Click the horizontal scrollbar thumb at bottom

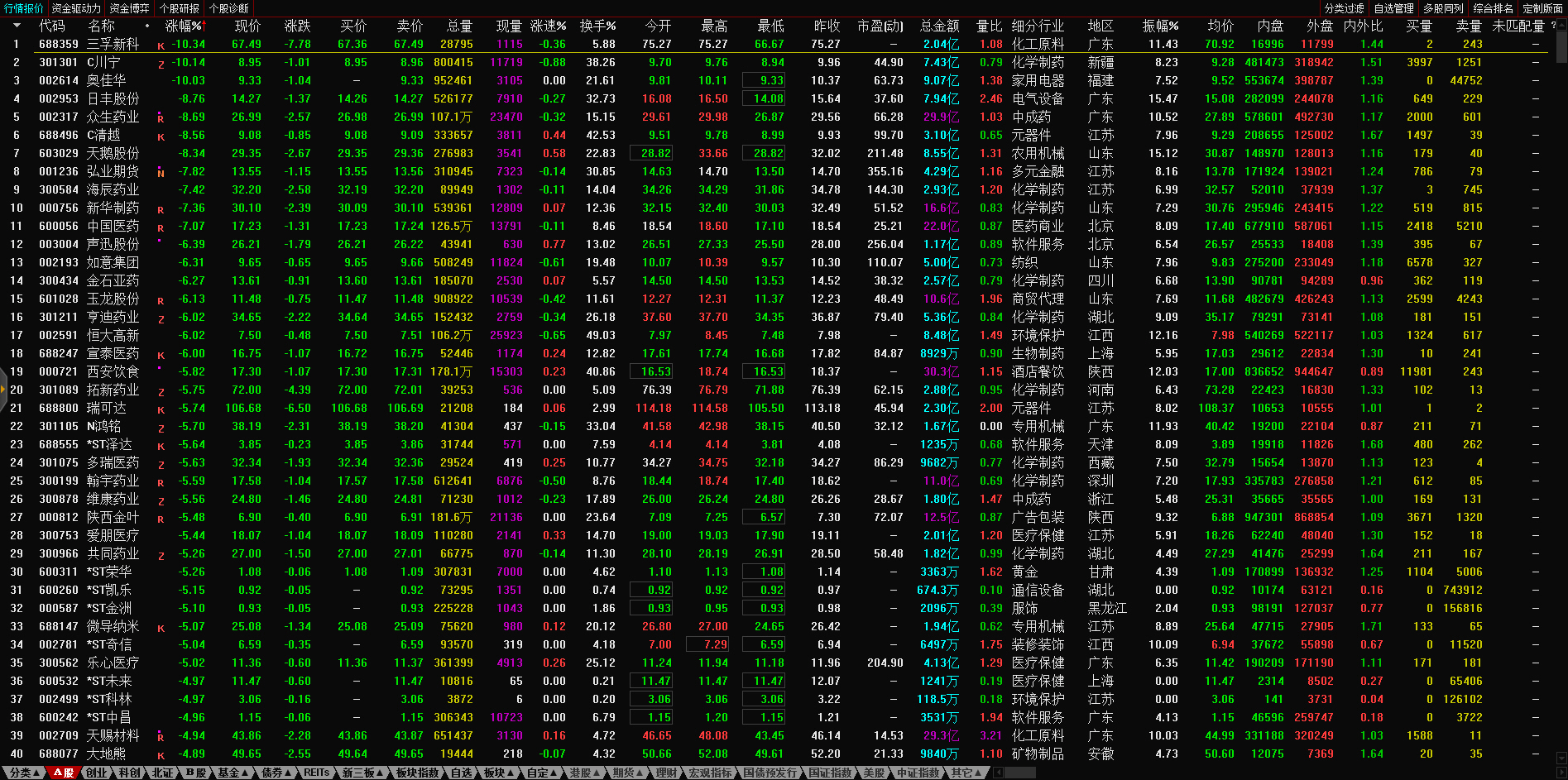[x=1019, y=773]
